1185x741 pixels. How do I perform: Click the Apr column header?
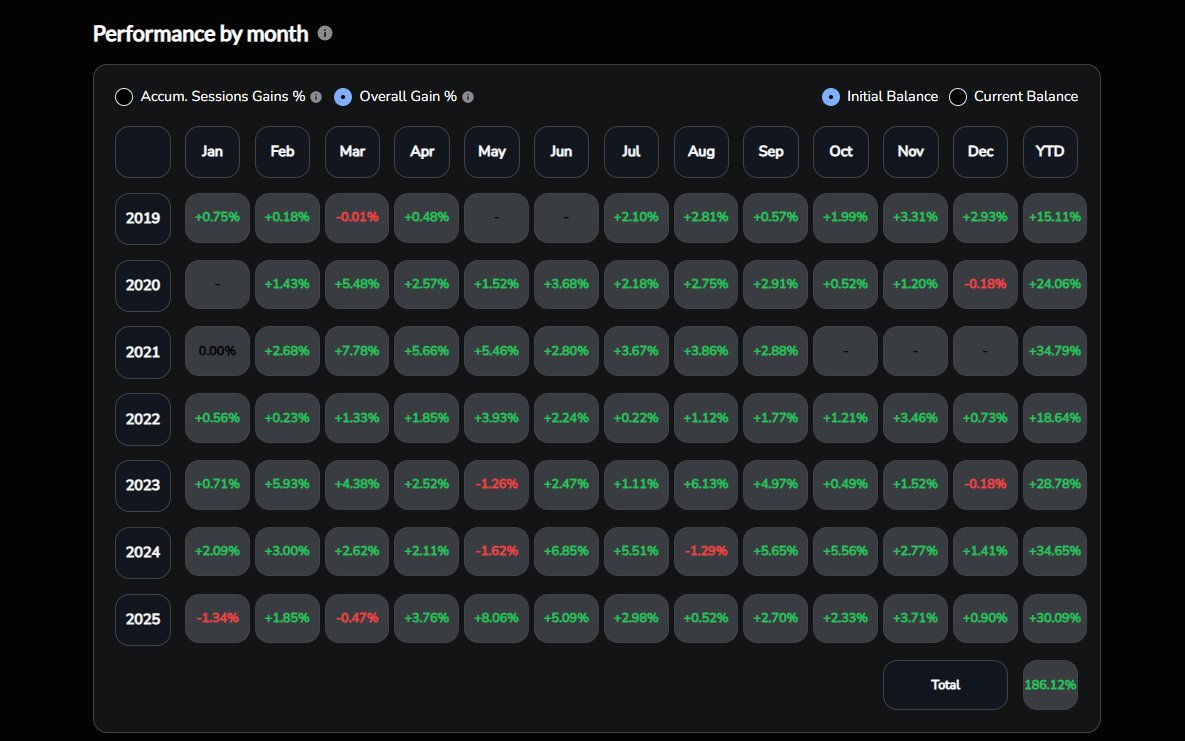[422, 152]
